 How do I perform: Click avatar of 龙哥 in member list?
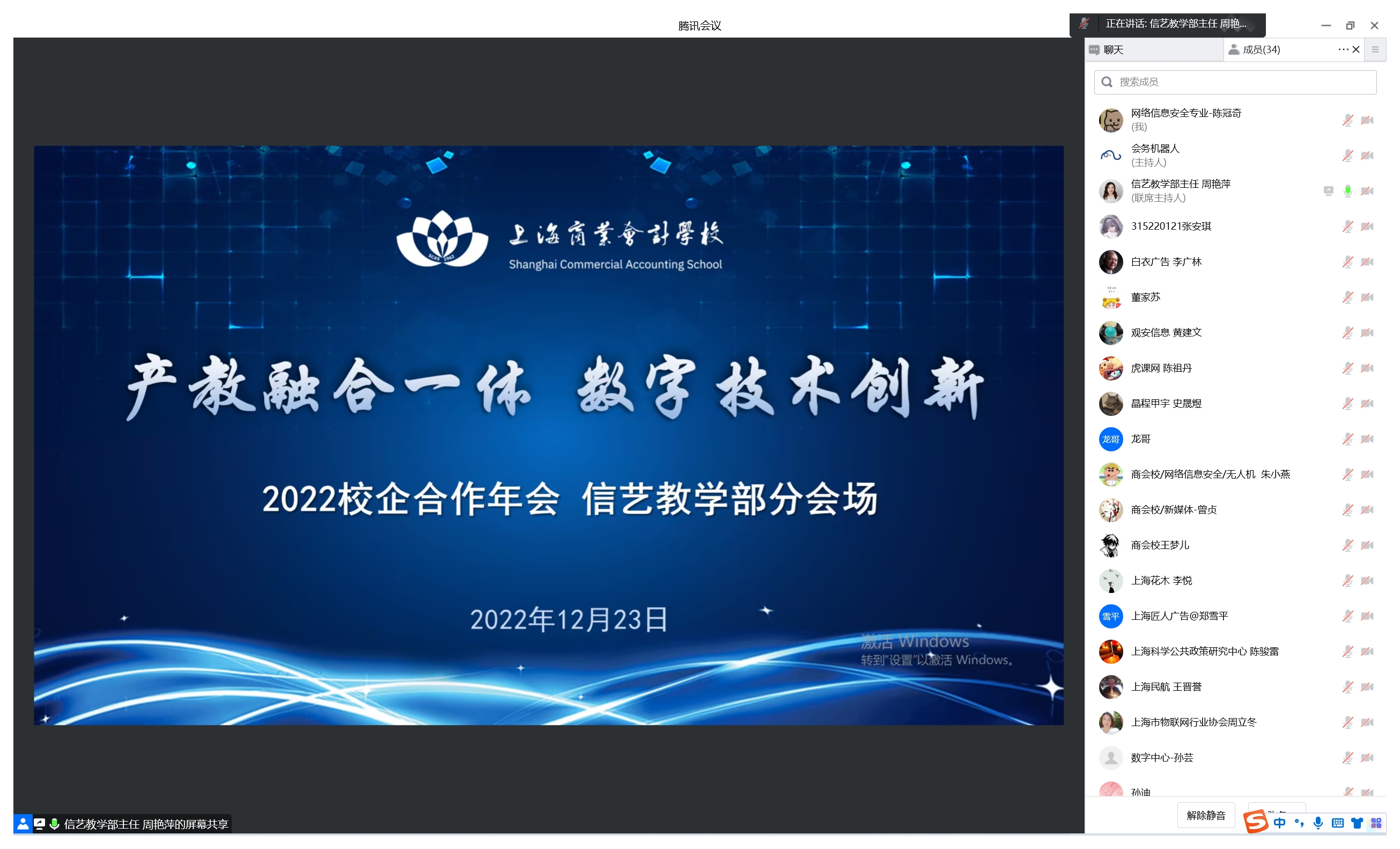pyautogui.click(x=1110, y=440)
